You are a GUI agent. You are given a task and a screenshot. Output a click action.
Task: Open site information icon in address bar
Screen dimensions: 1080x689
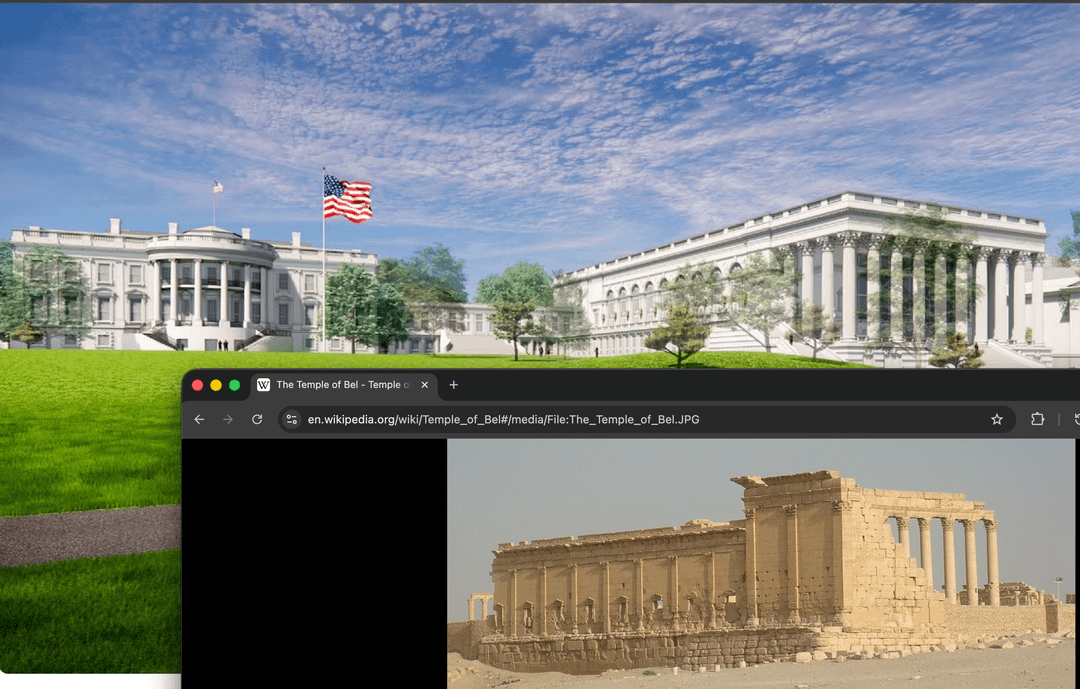(291, 419)
